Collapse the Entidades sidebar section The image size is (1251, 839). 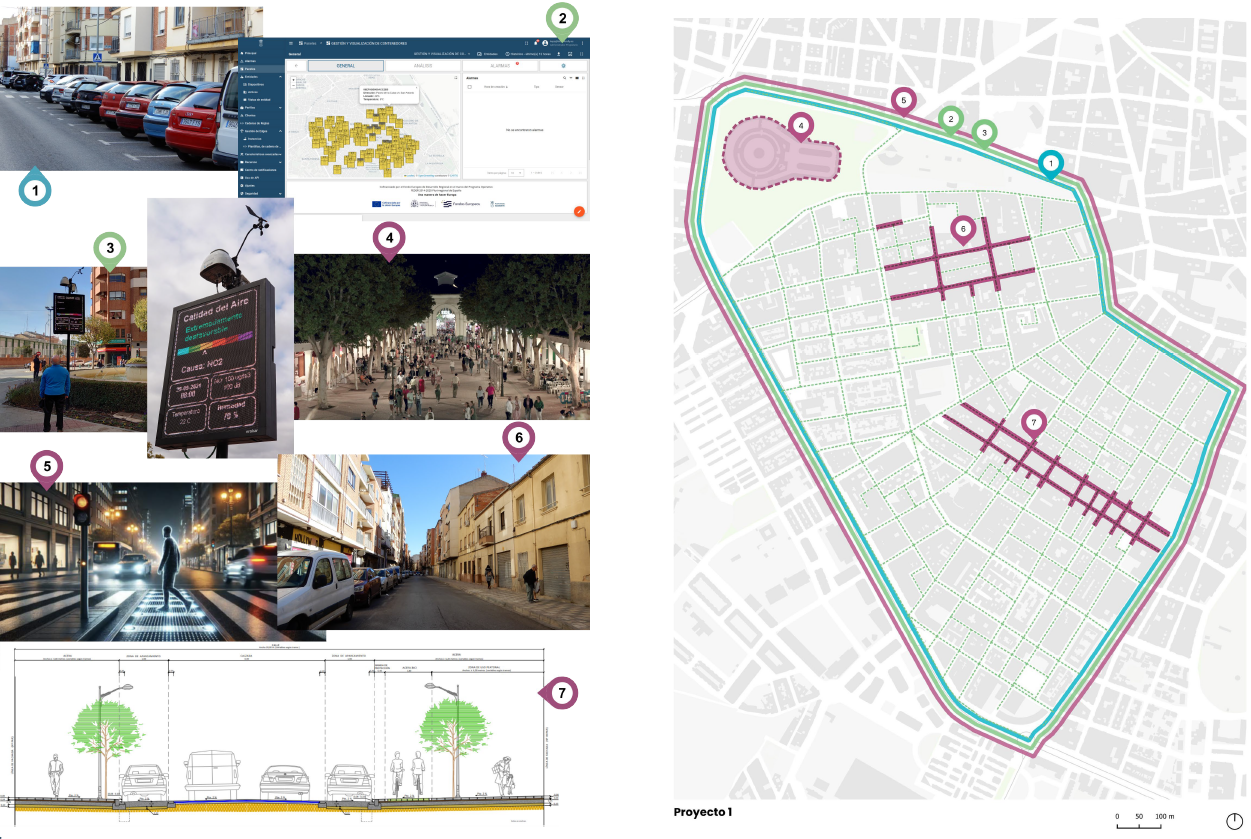coord(281,76)
